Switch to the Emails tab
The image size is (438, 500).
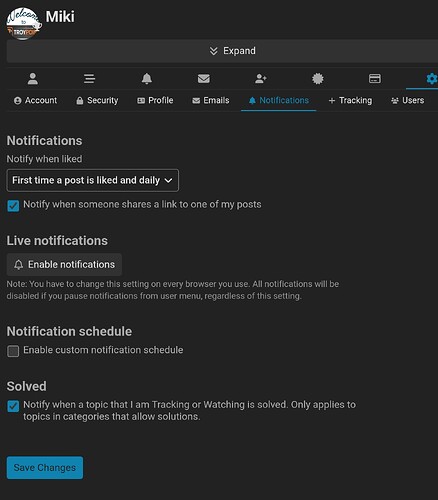(x=211, y=101)
